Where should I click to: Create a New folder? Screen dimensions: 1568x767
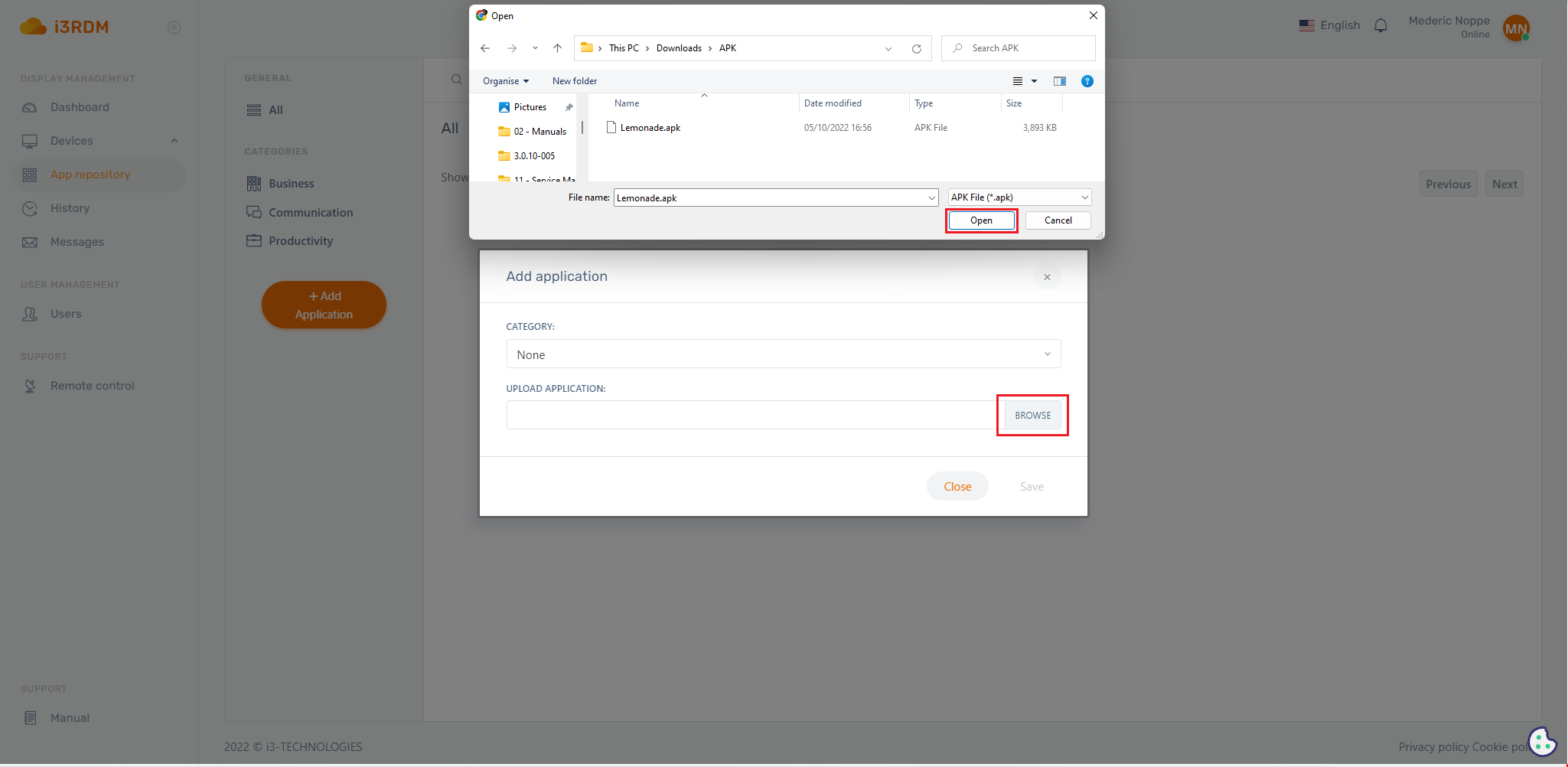tap(574, 81)
